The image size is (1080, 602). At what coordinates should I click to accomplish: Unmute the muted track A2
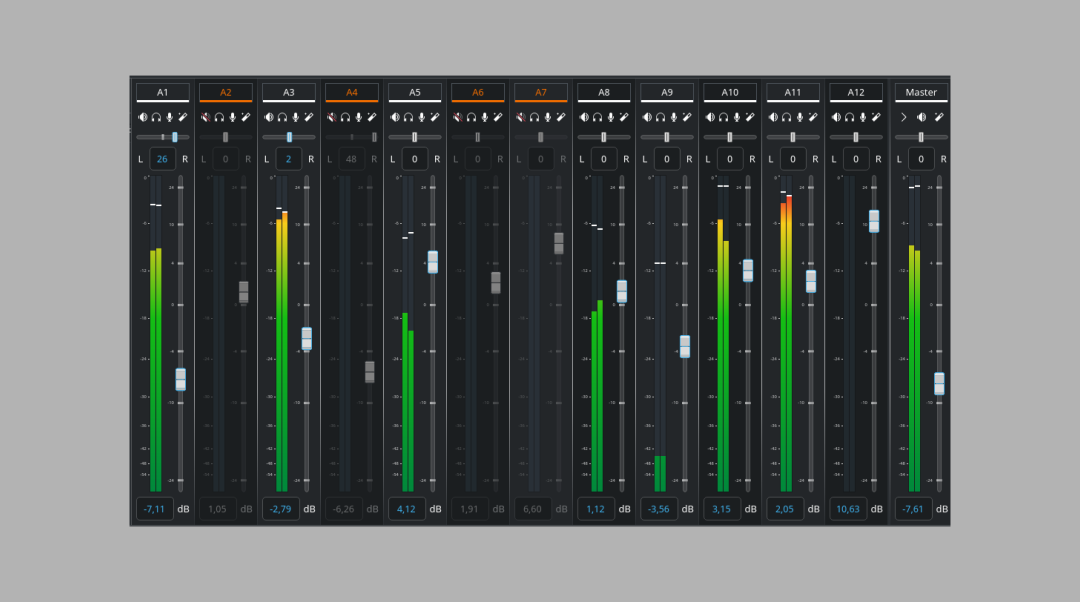click(x=206, y=117)
